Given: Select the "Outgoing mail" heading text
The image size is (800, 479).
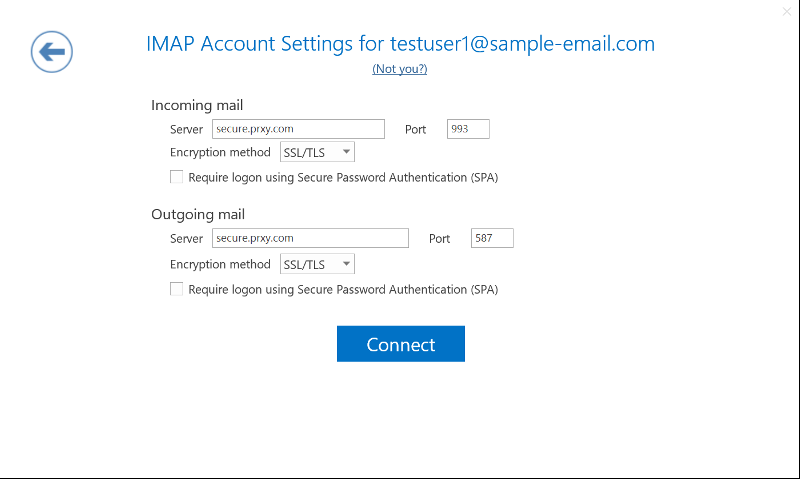Looking at the screenshot, I should coord(198,214).
